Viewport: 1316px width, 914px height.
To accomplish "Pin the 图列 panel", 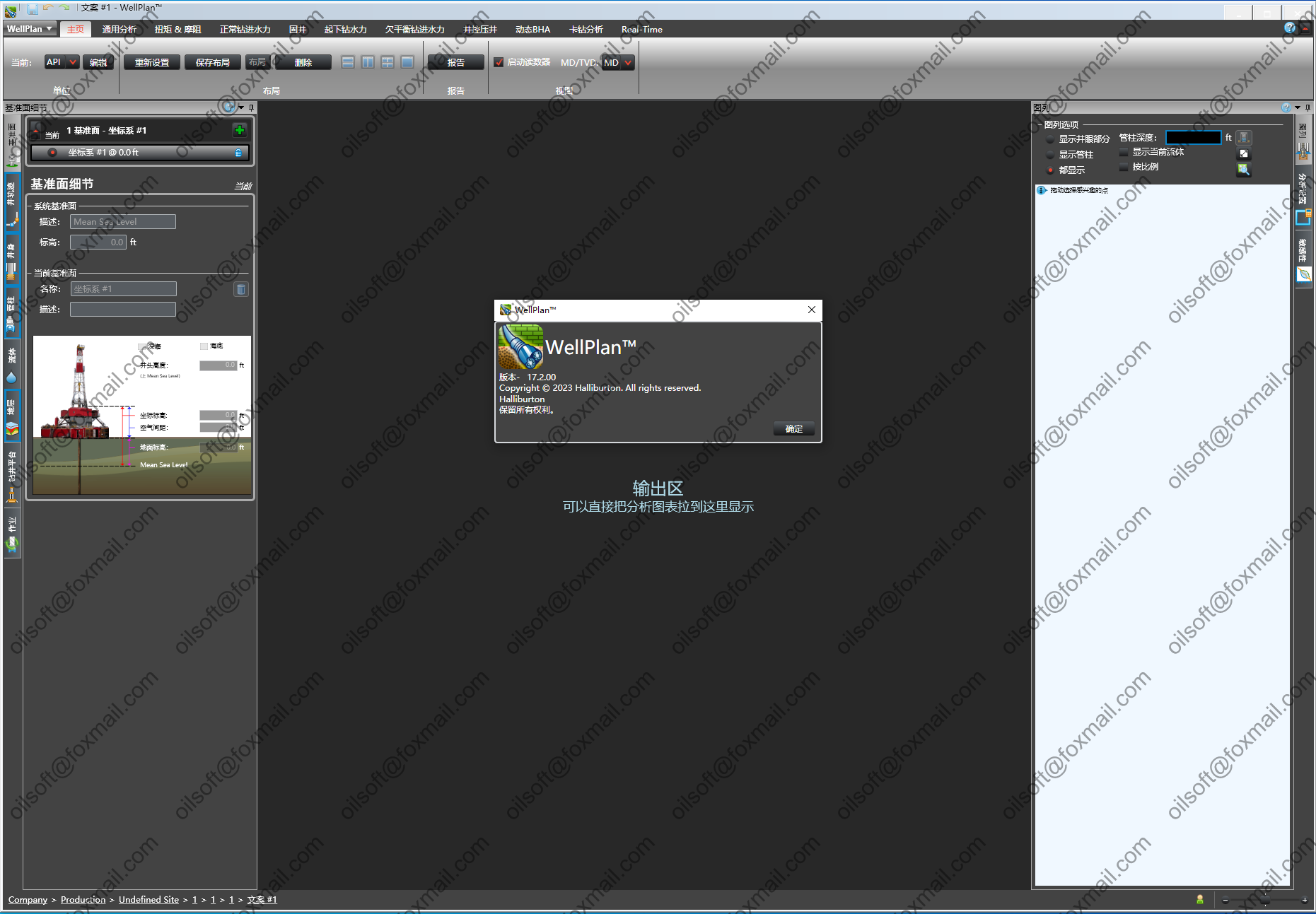I will 1308,107.
